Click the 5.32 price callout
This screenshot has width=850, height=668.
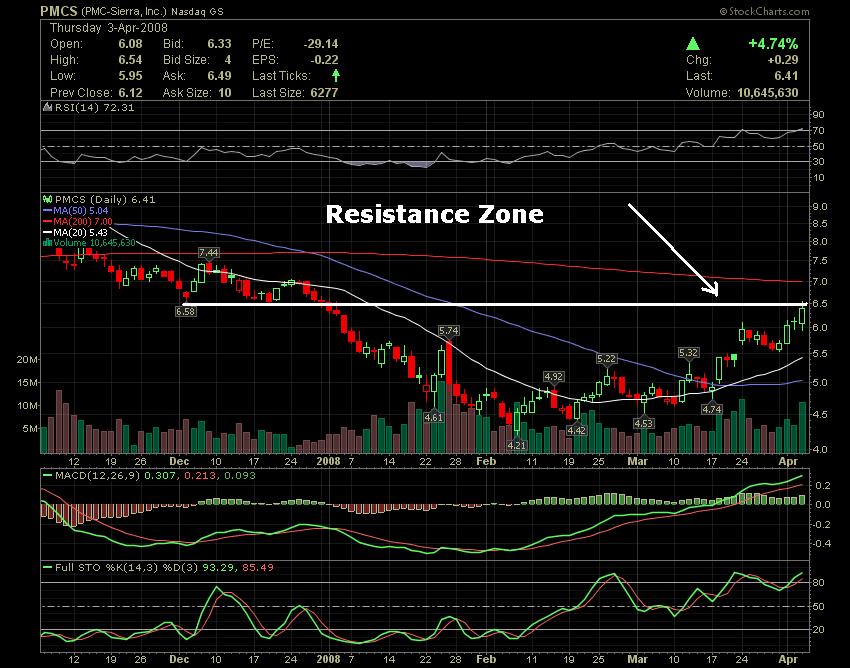coord(688,352)
